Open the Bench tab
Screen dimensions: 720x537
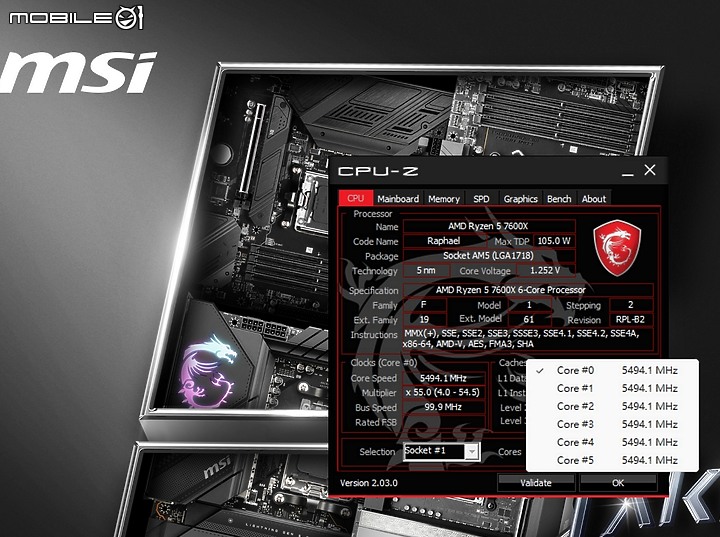point(559,198)
